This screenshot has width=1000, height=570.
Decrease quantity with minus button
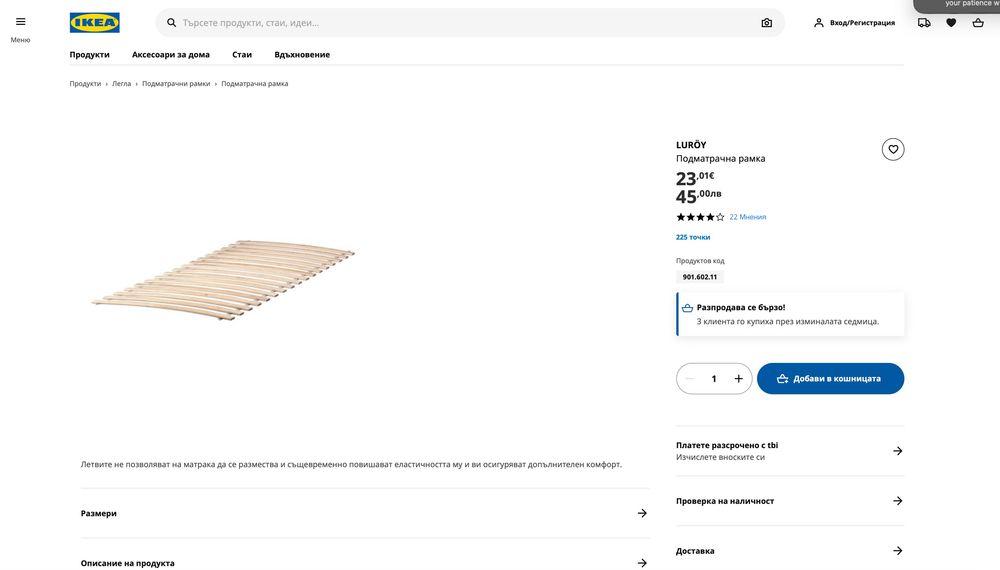pos(690,379)
